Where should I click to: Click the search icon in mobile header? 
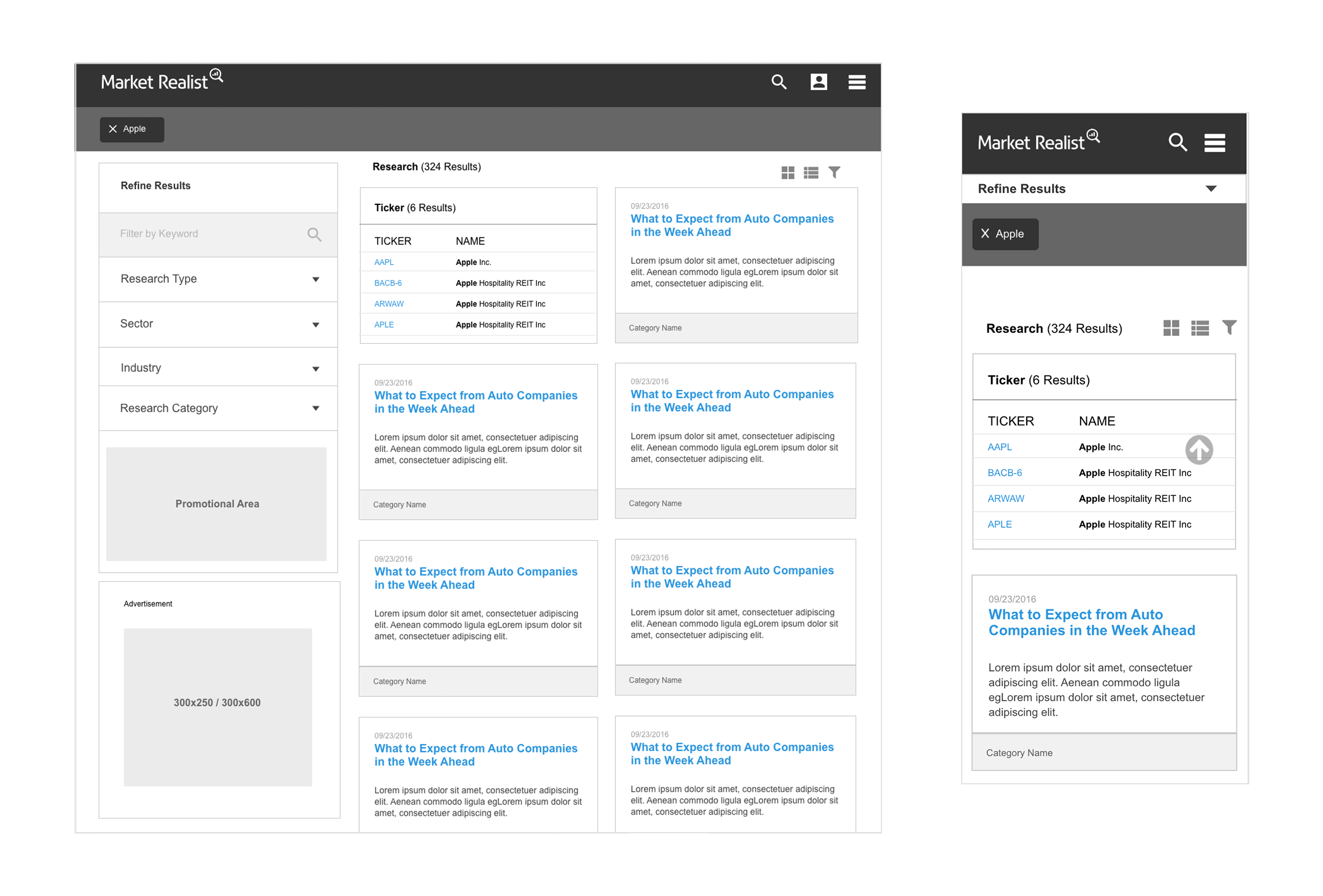pyautogui.click(x=1178, y=142)
